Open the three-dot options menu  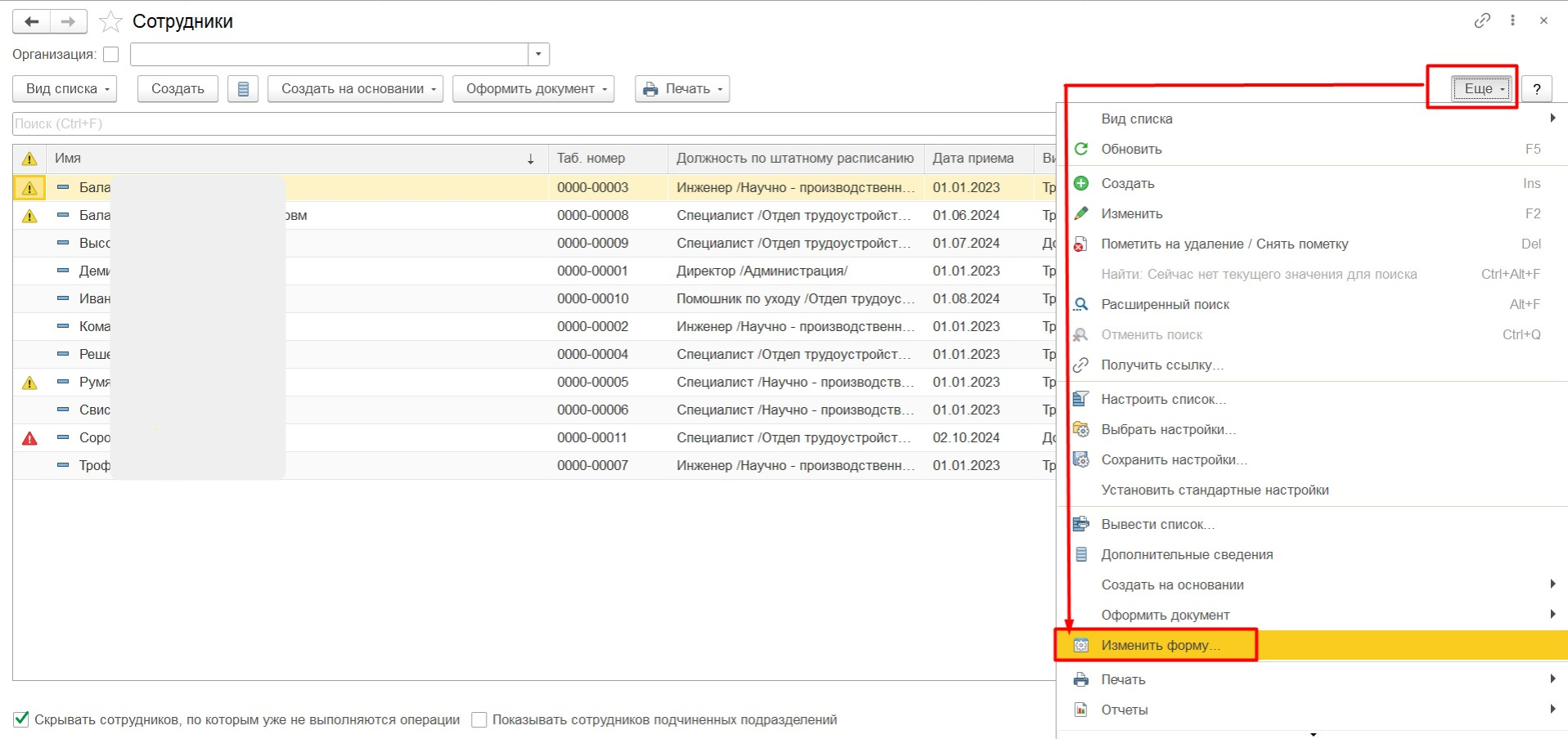coord(1512,20)
